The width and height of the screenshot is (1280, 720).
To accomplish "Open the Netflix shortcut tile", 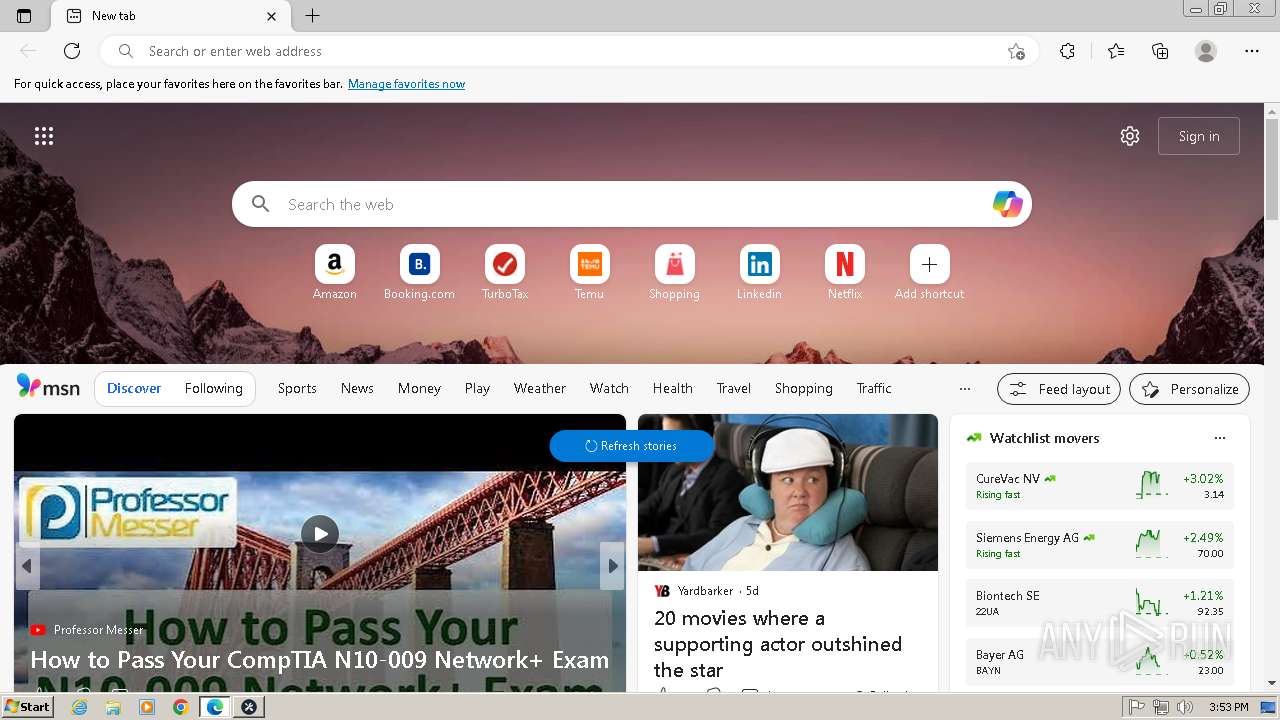I will click(844, 273).
